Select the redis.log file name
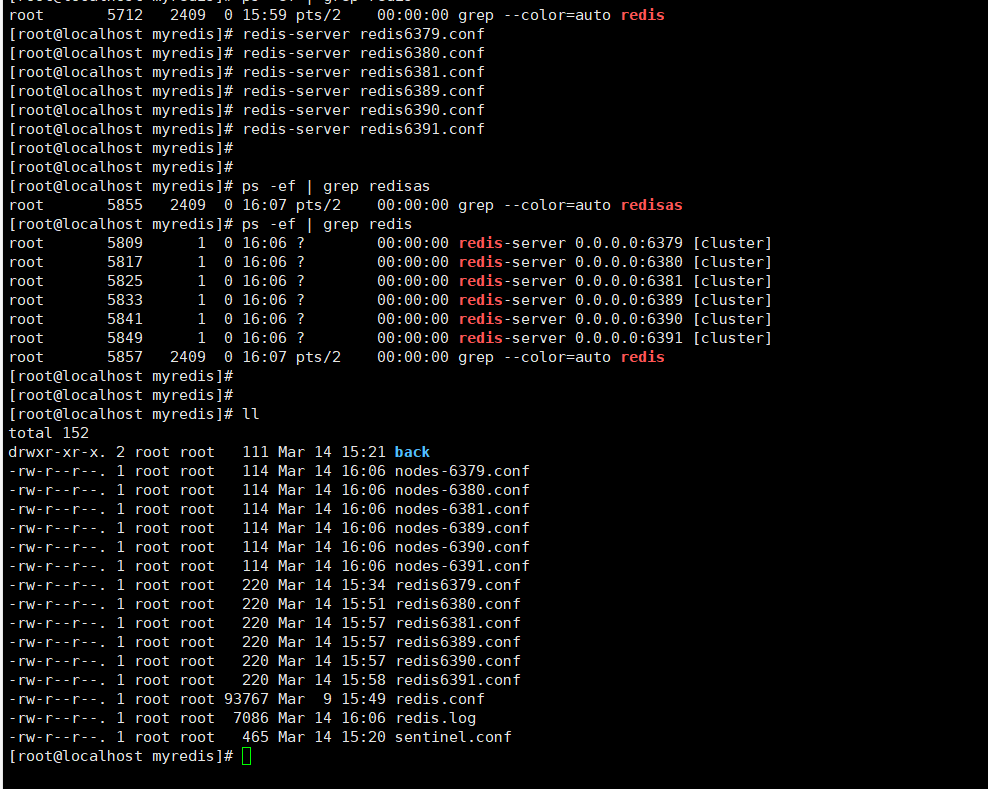Image resolution: width=988 pixels, height=789 pixels. (435, 718)
